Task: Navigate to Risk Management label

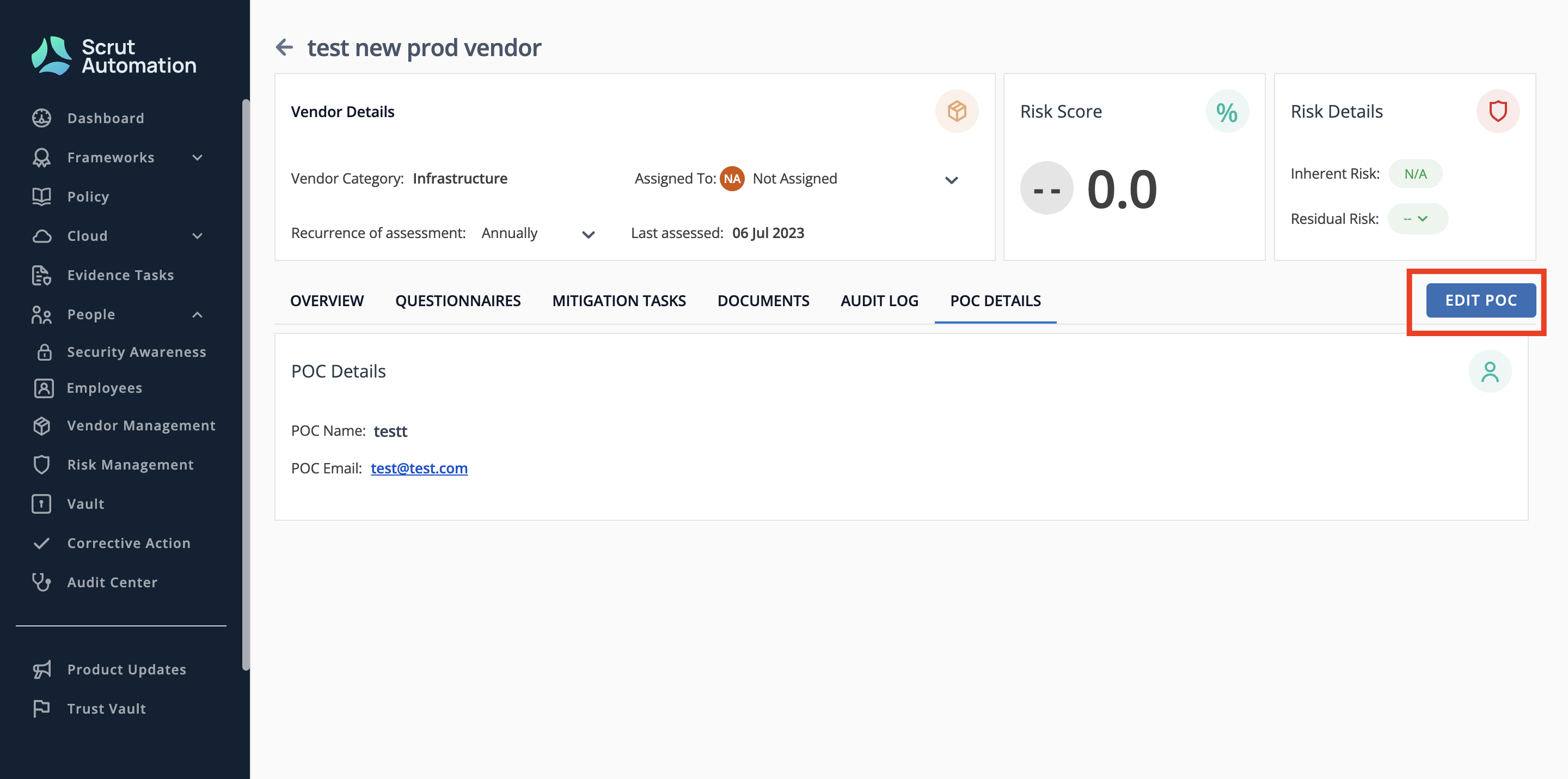Action: [x=130, y=465]
